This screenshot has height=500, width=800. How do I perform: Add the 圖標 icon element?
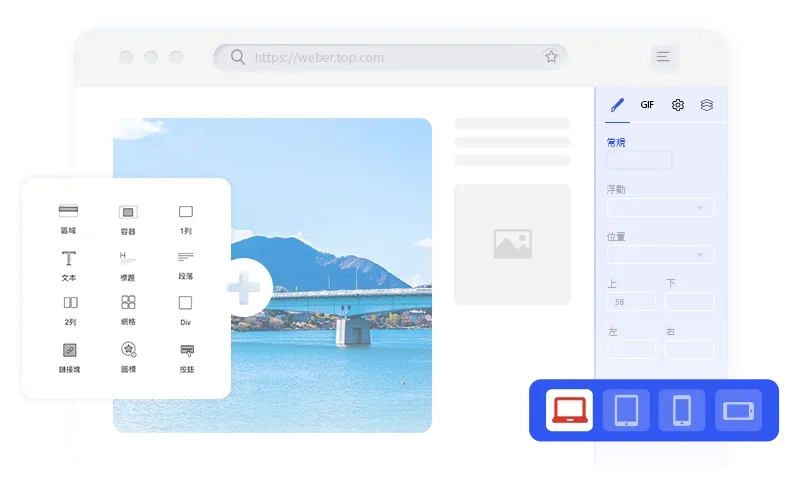(x=127, y=356)
